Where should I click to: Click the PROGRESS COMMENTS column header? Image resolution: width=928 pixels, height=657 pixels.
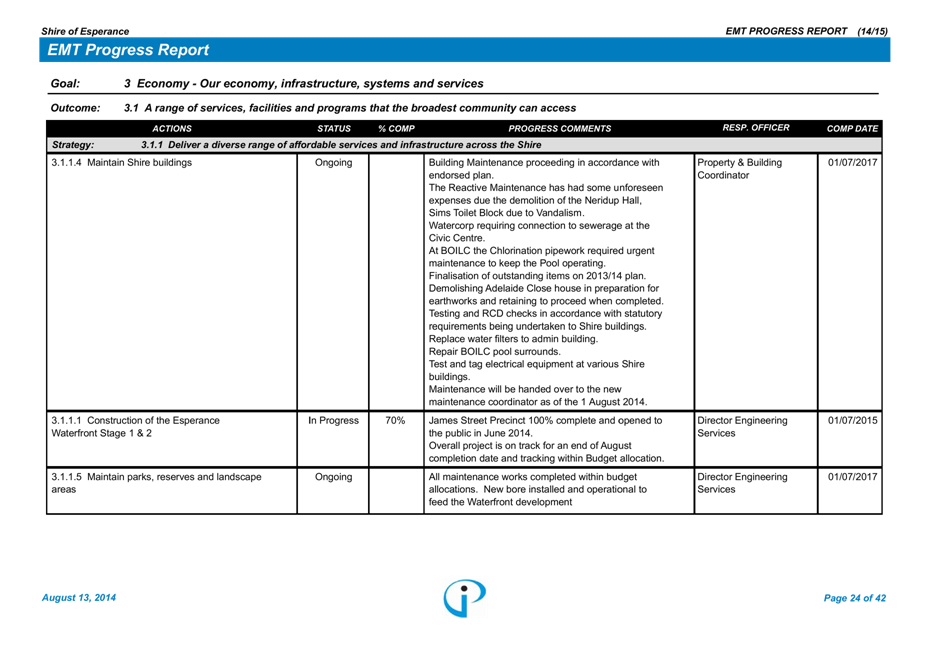pos(560,128)
